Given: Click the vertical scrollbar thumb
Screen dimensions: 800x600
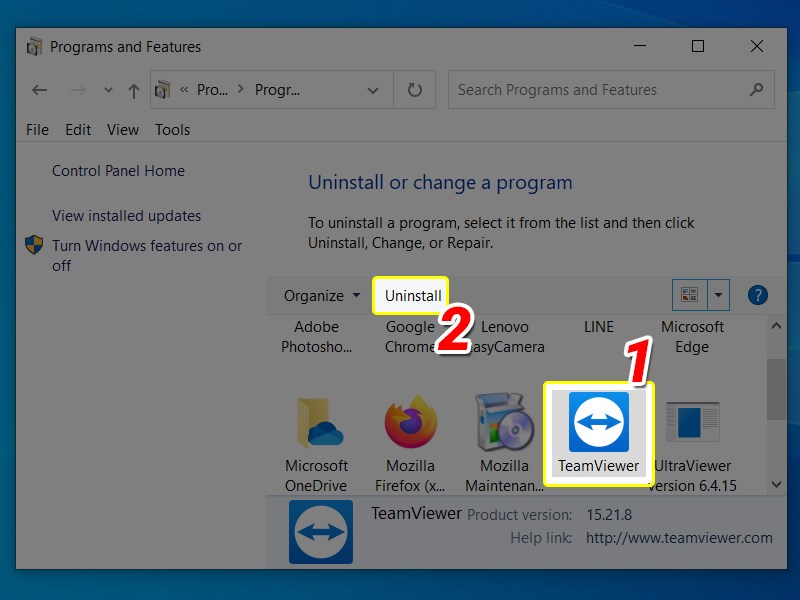Looking at the screenshot, I should 776,389.
